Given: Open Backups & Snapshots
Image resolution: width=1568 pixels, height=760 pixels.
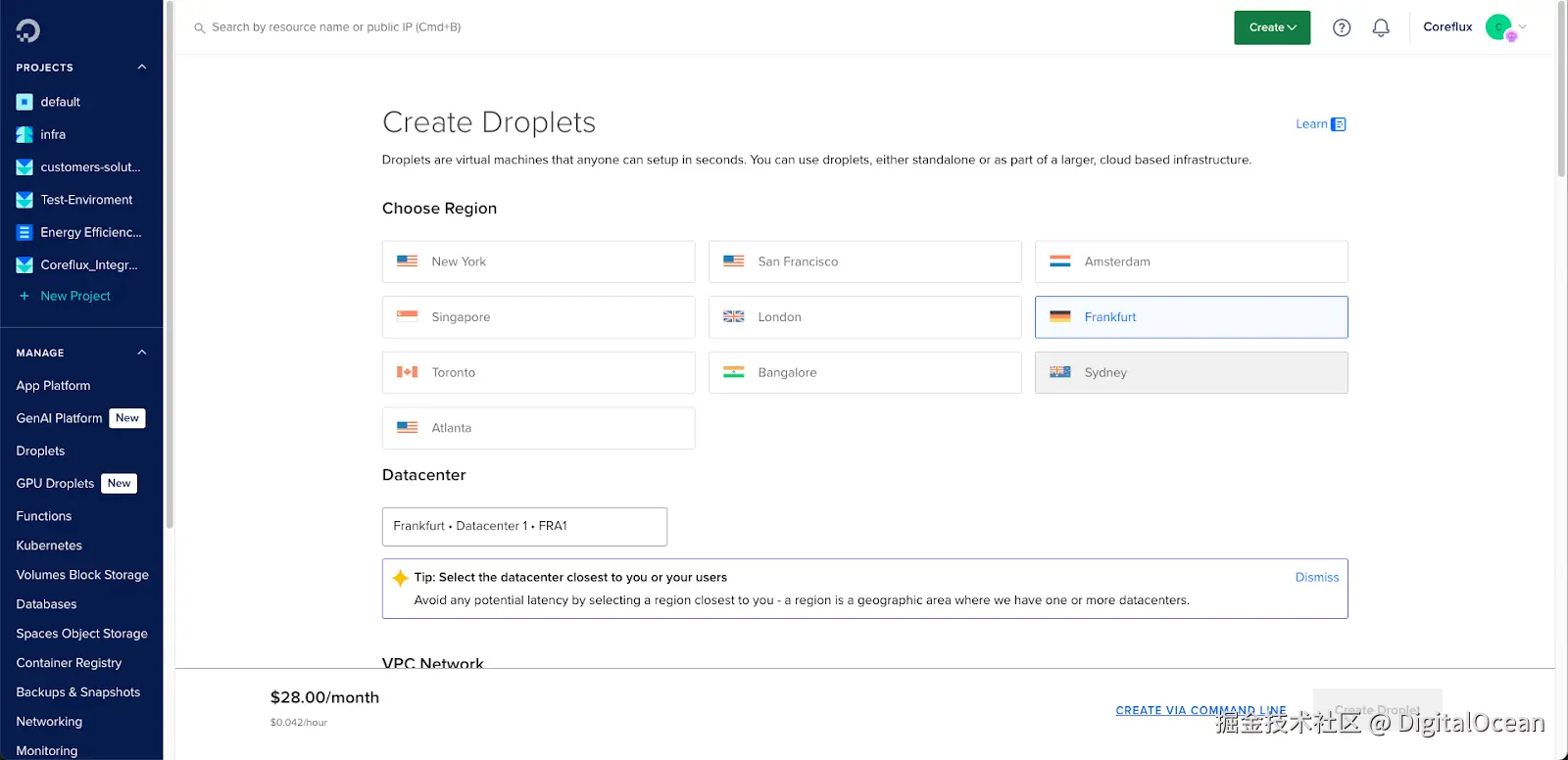Looking at the screenshot, I should [78, 692].
